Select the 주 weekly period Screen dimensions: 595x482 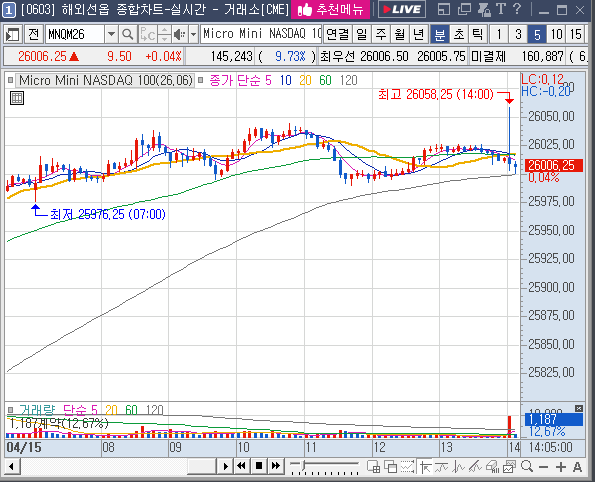(x=381, y=35)
